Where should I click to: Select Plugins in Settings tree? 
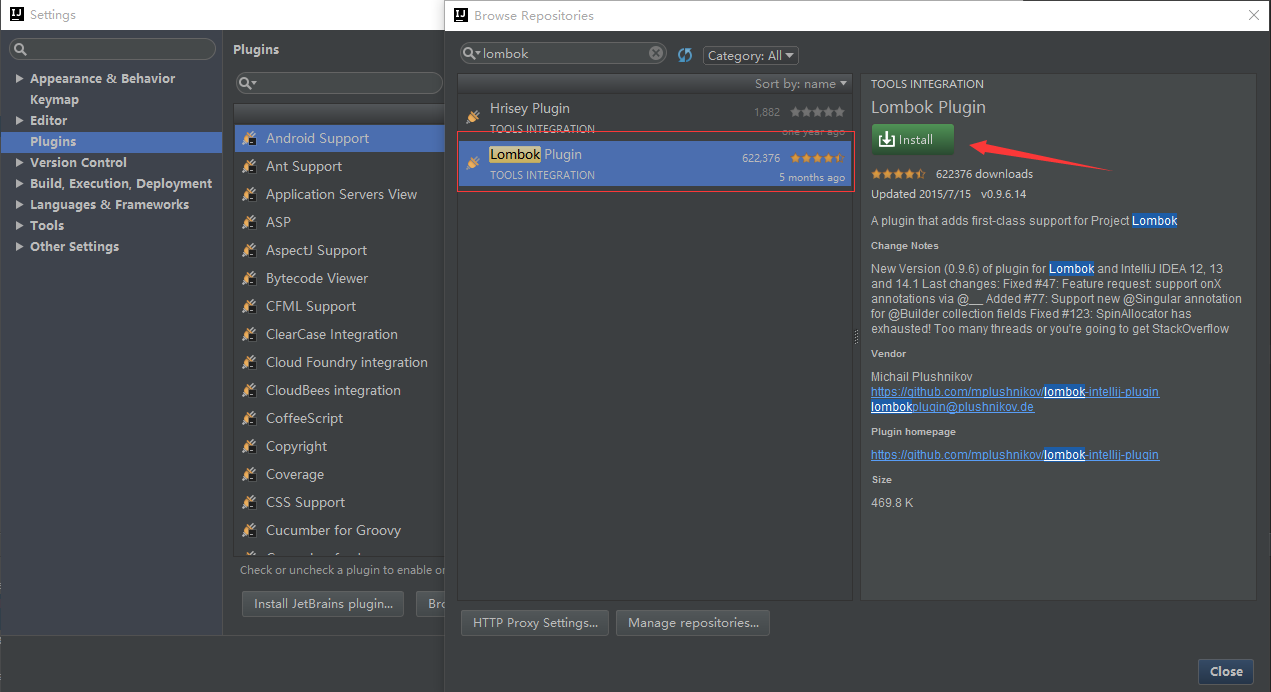click(x=111, y=142)
